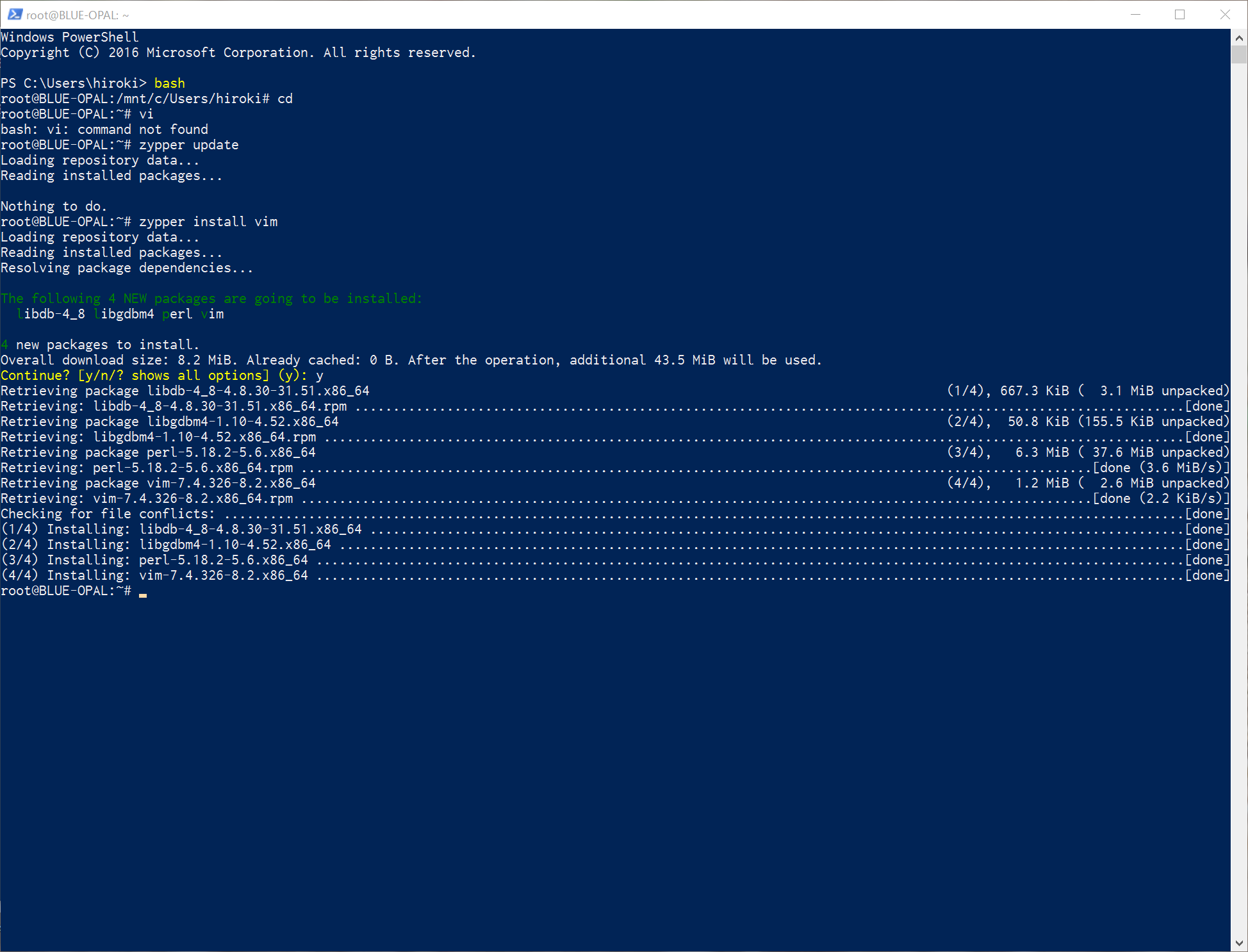Click the green 'following 4 NEW packages' line

coord(211,299)
